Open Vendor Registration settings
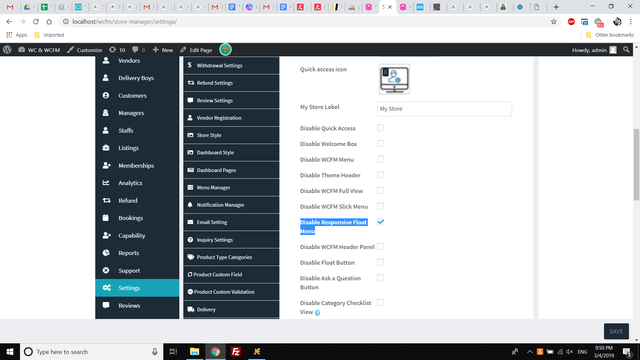 [231, 118]
